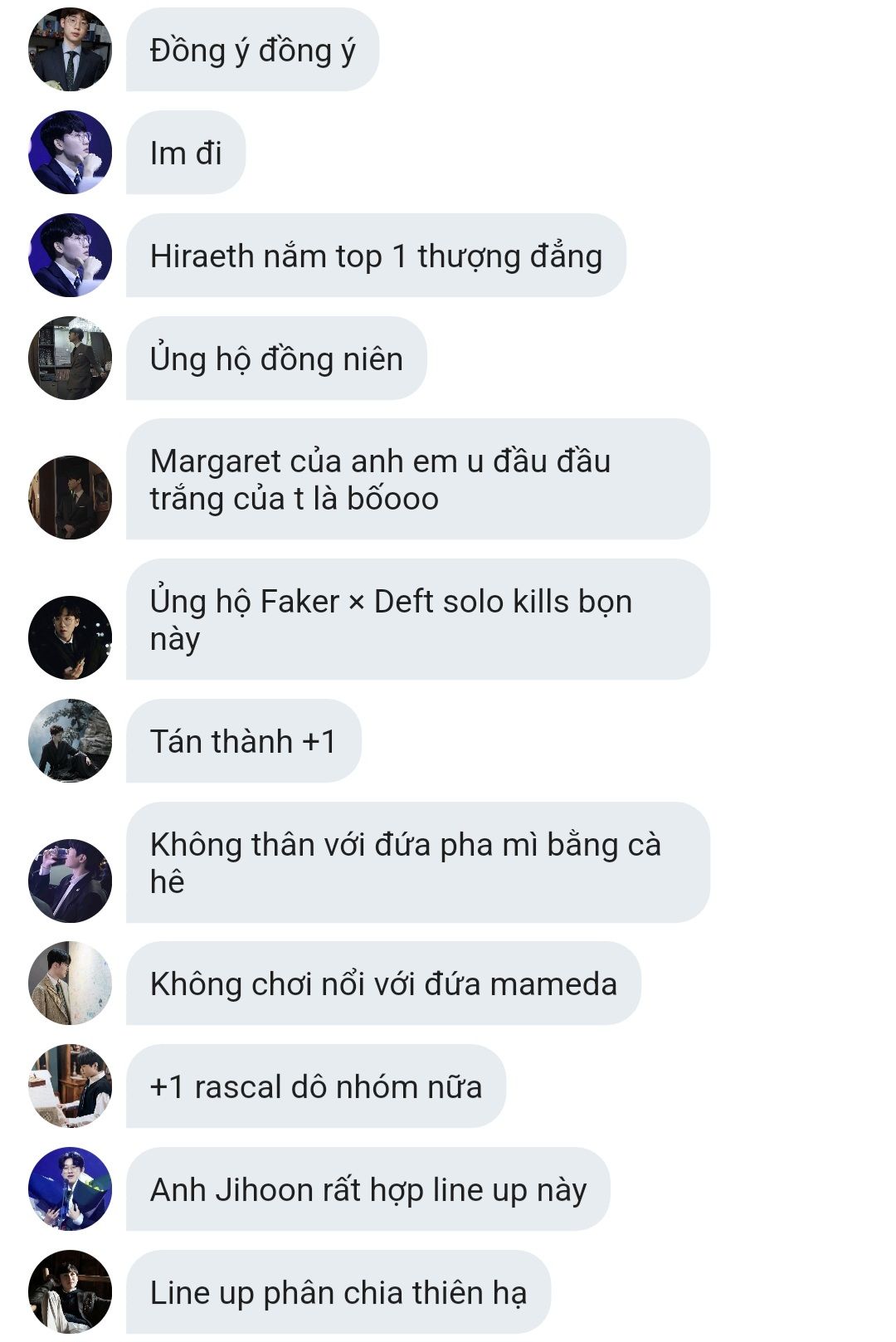Screen dimensions: 896x1342
Task: Select the "Tán thành +1" message bubble
Action: (x=244, y=740)
